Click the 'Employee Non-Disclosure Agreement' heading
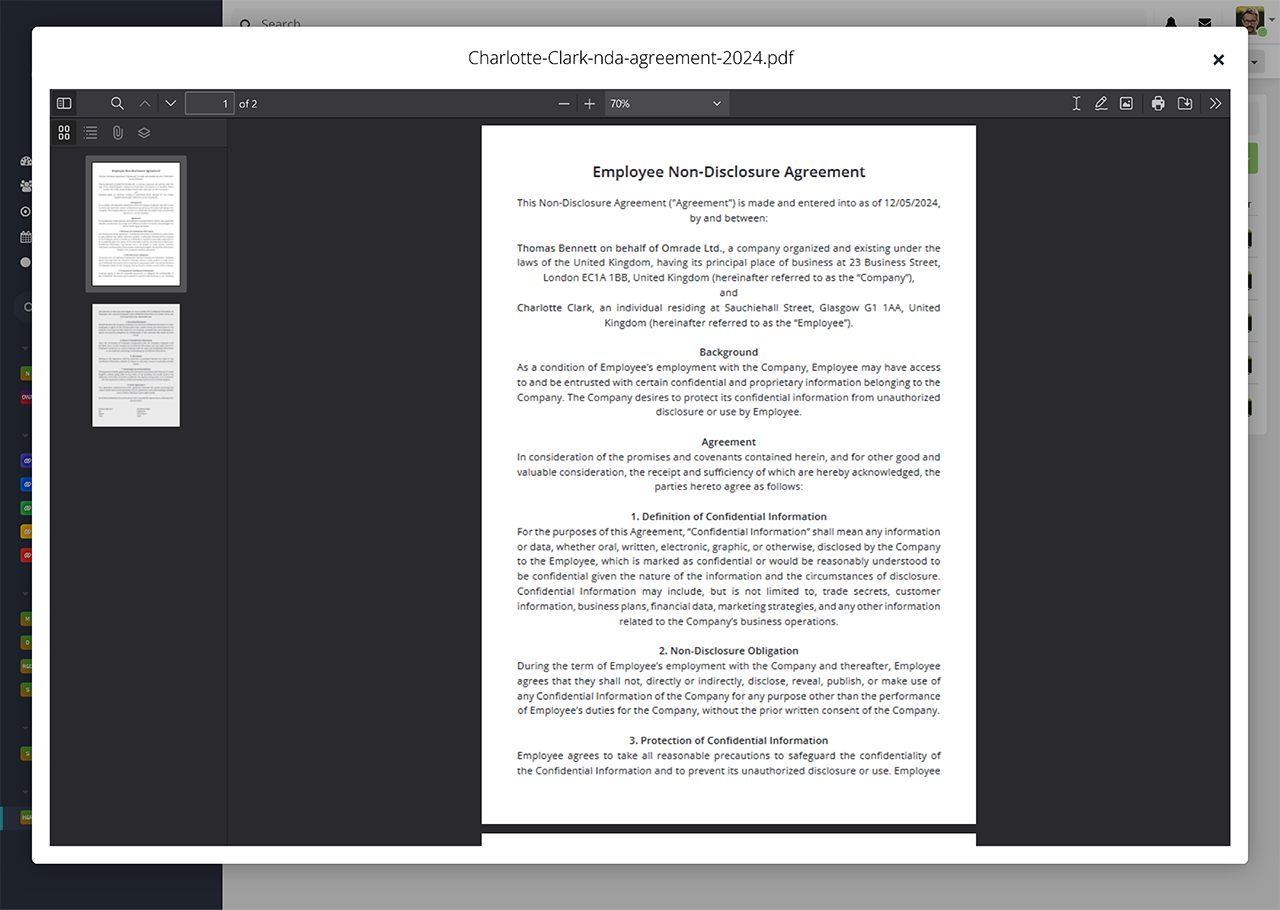Image resolution: width=1280 pixels, height=910 pixels. point(729,172)
